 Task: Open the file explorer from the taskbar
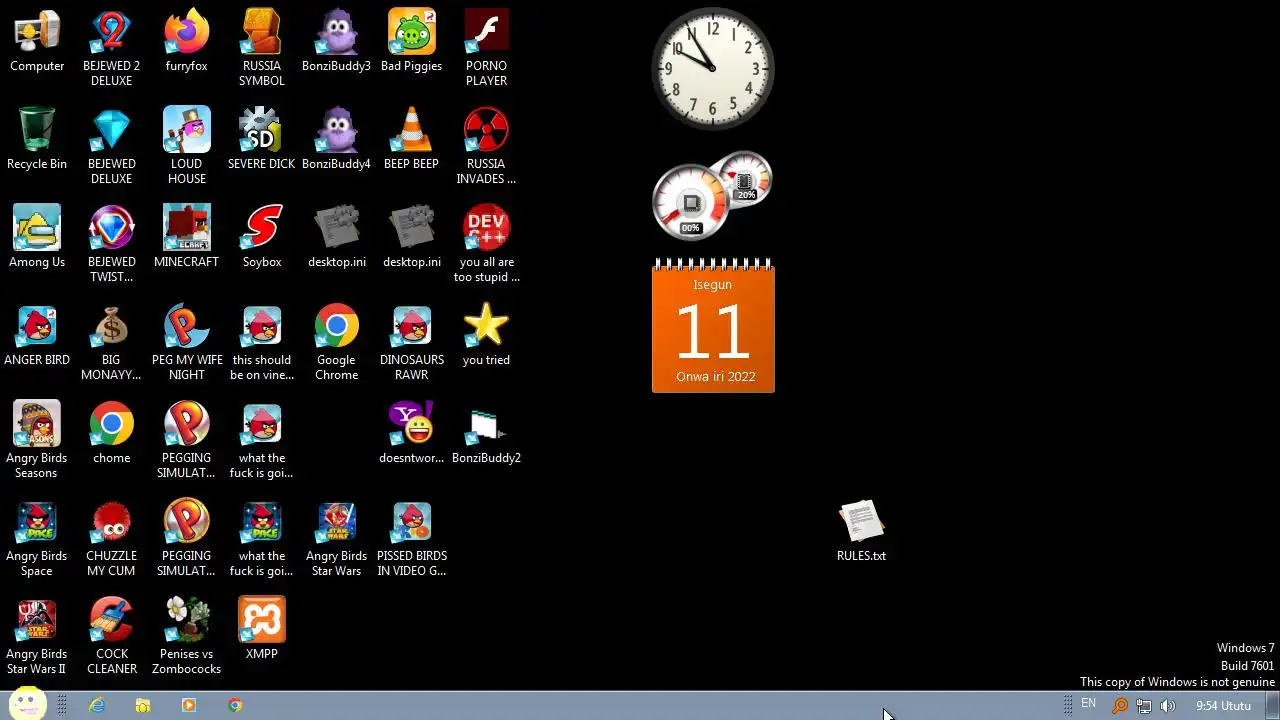pyautogui.click(x=143, y=705)
